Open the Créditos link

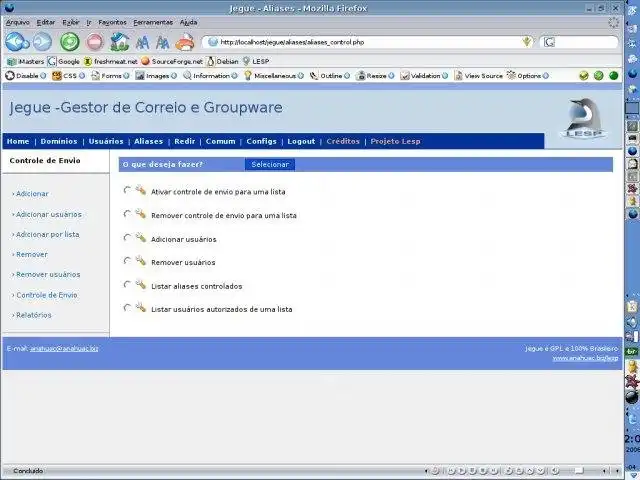tap(343, 141)
